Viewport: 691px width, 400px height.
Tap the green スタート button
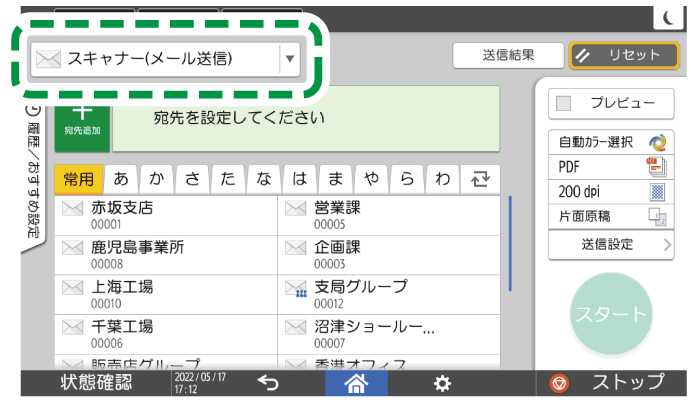tap(611, 314)
